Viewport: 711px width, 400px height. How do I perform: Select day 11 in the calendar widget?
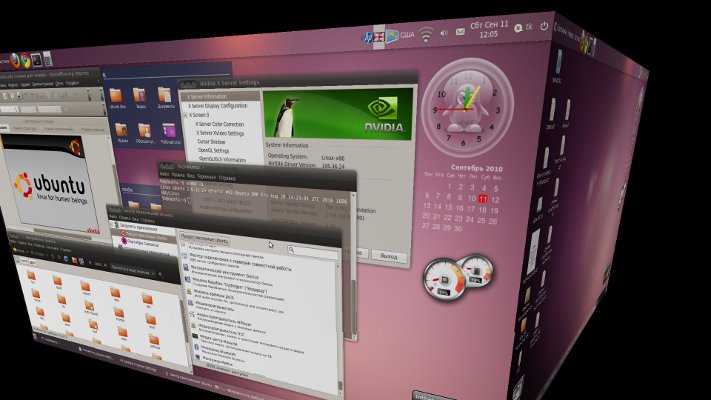point(482,199)
